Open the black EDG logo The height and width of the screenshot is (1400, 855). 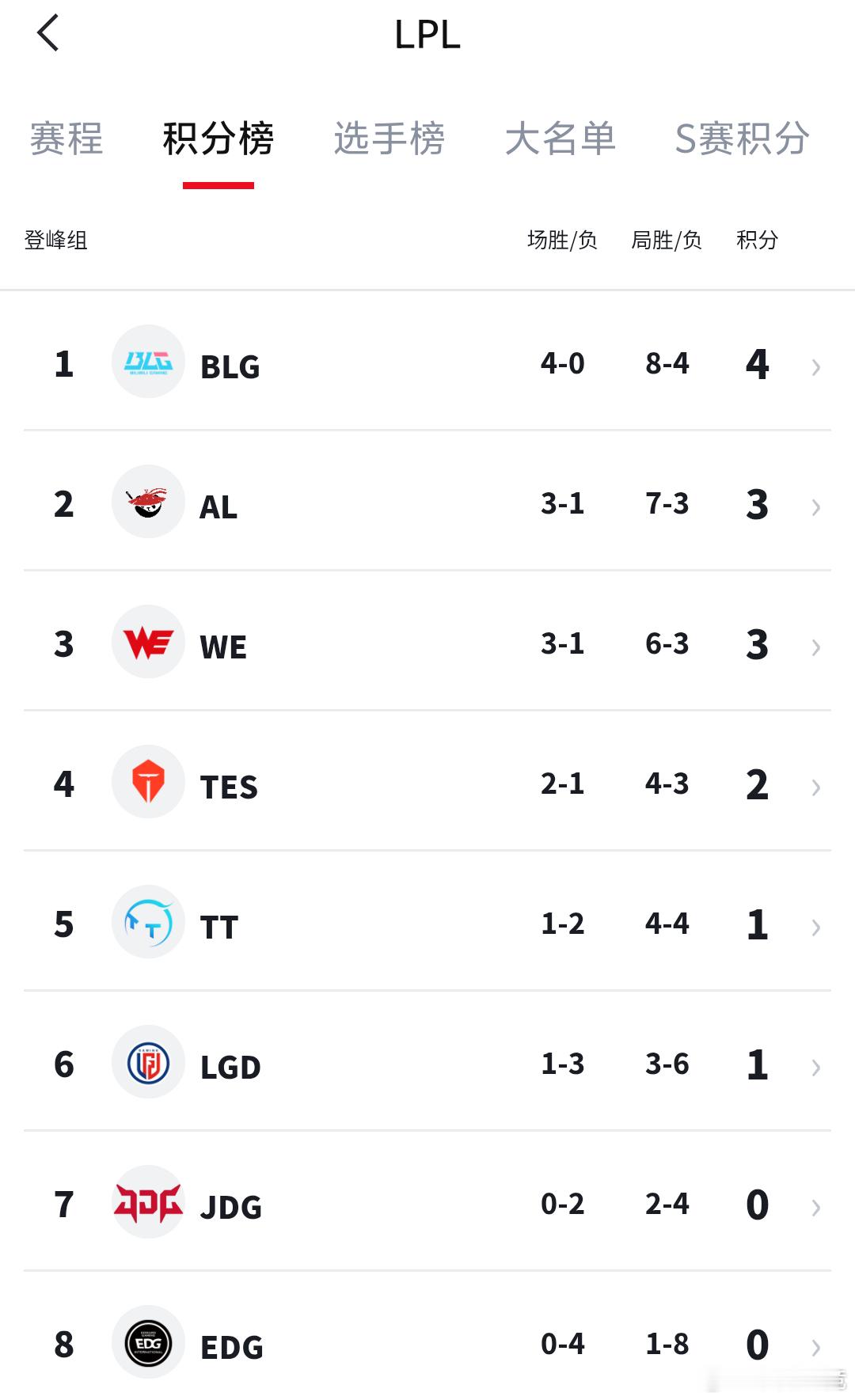pyautogui.click(x=148, y=1342)
